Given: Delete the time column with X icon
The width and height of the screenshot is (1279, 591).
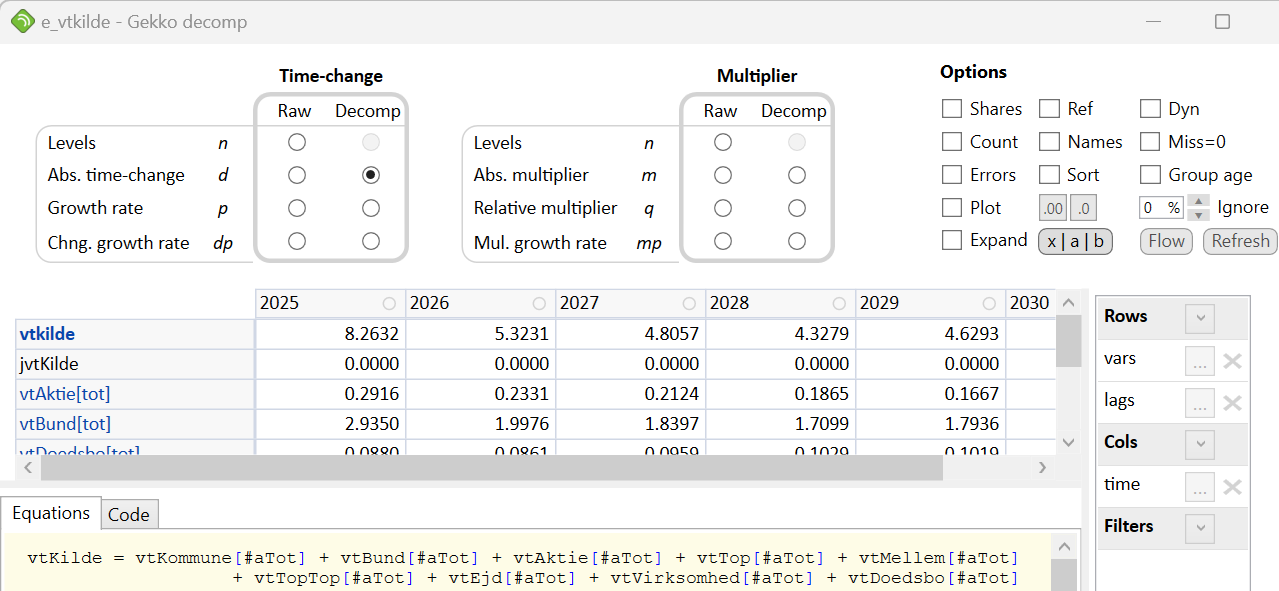Looking at the screenshot, I should (x=1232, y=487).
